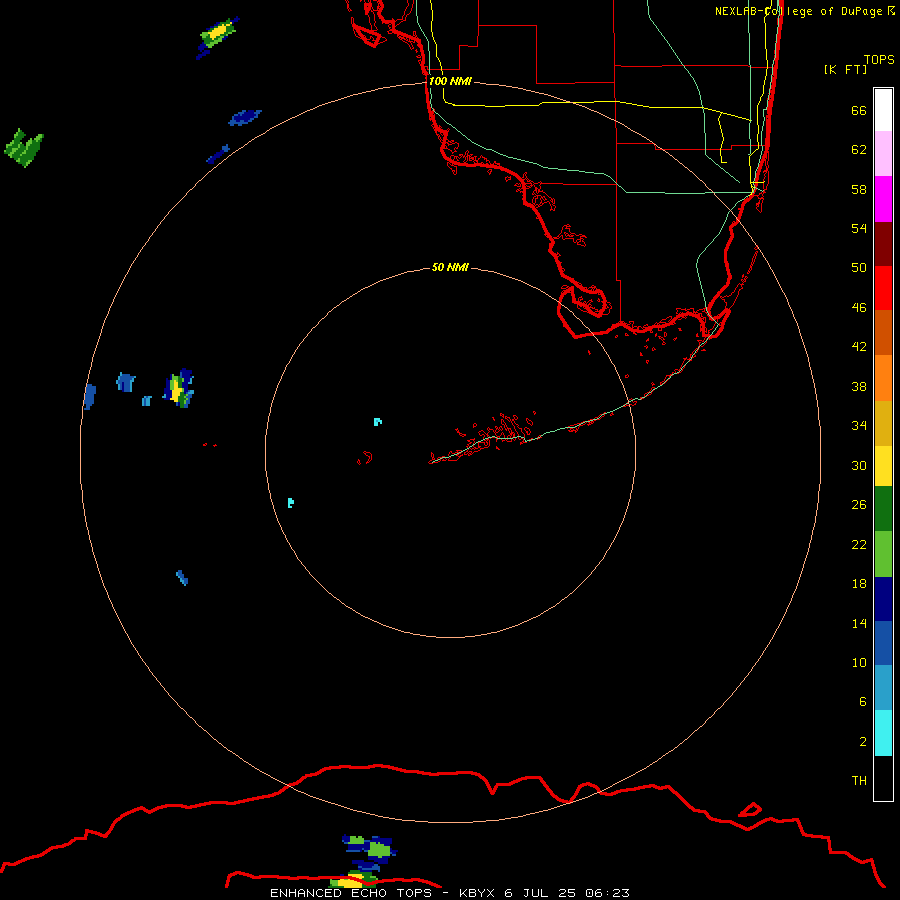This screenshot has width=900, height=900.
Task: Click the "34" legend value
Action: click(859, 426)
